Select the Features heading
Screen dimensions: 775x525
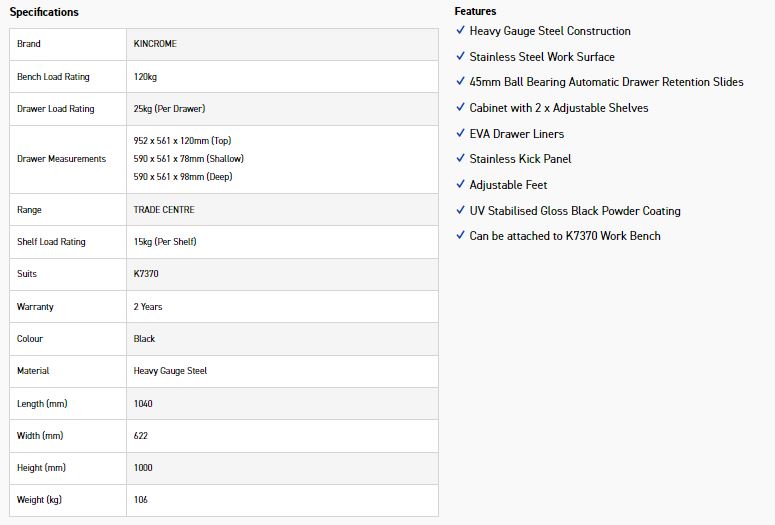click(x=475, y=11)
